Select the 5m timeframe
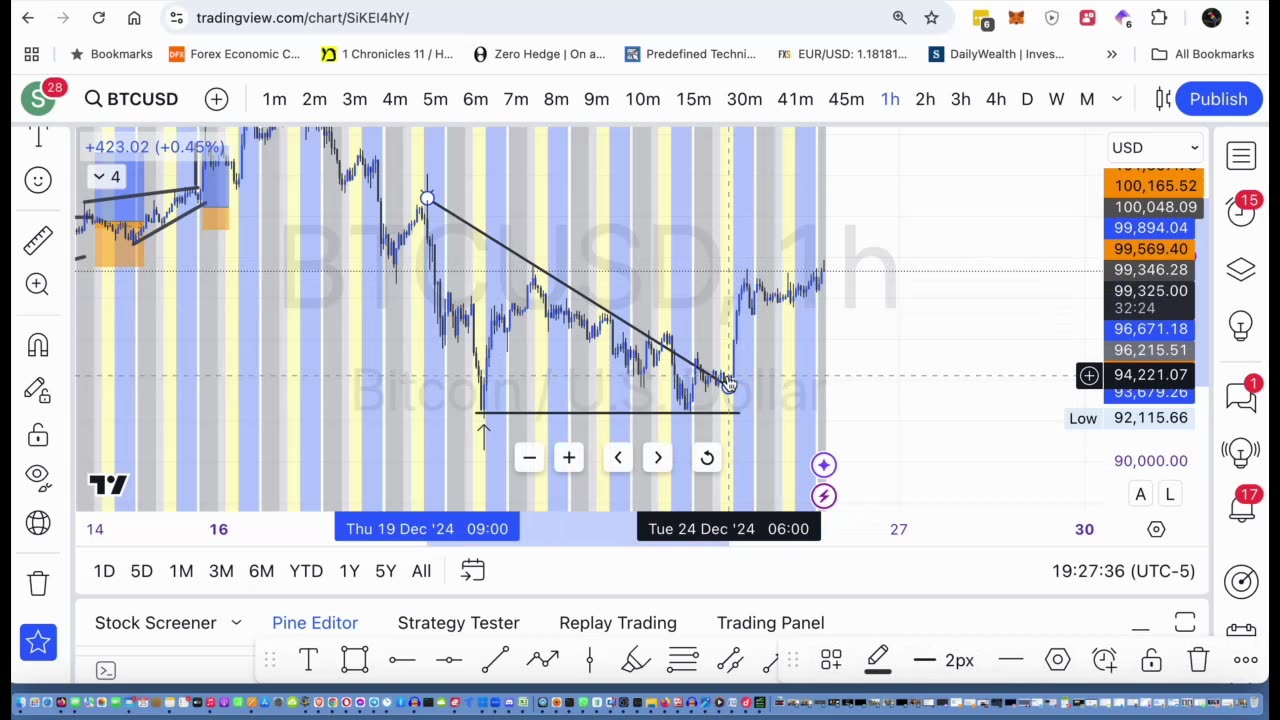The height and width of the screenshot is (720, 1280). tap(435, 99)
